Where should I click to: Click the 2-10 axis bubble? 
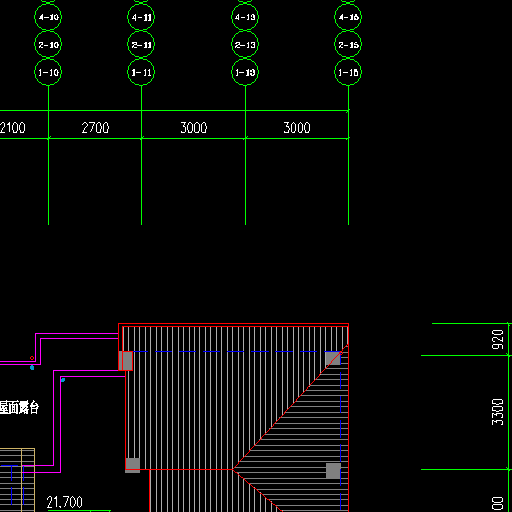point(48,45)
